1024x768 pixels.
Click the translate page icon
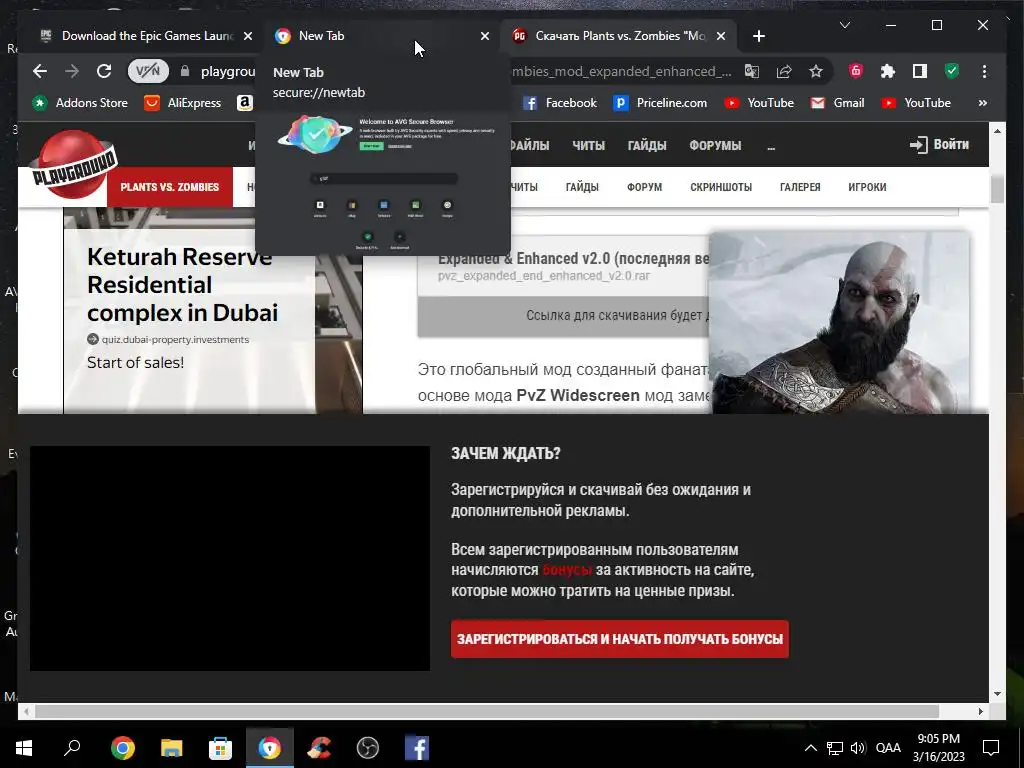[x=752, y=71]
